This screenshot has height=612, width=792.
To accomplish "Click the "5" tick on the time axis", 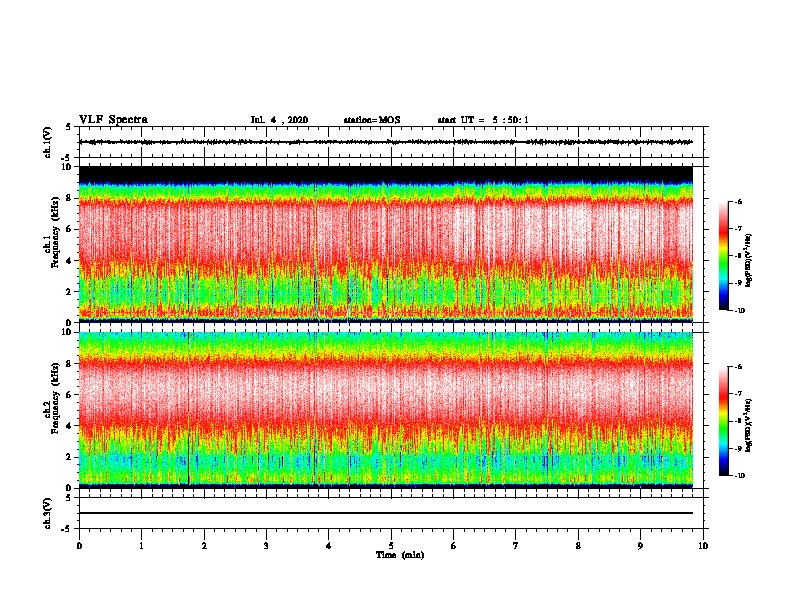I will 391,545.
